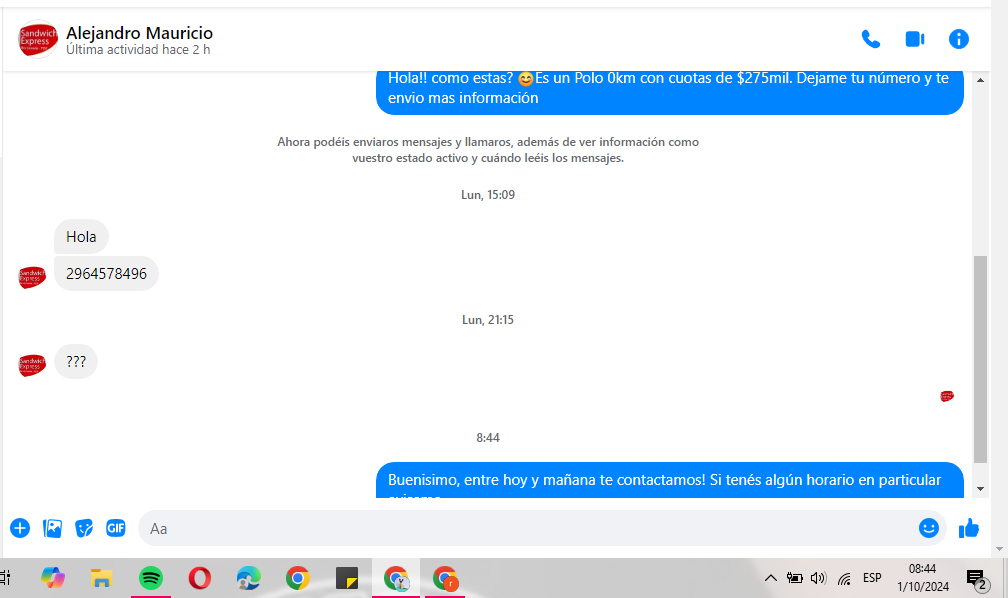Click the sender avatar beside the ??? message
The width and height of the screenshot is (1008, 598).
32,365
